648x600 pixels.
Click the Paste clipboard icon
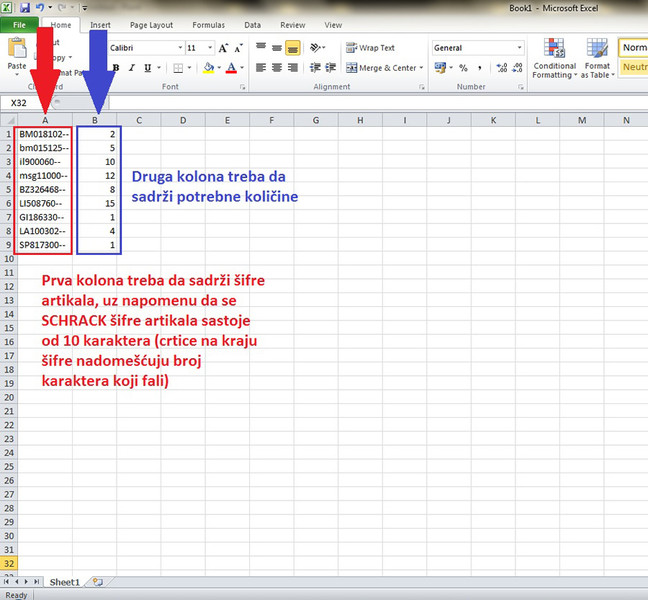[x=17, y=49]
